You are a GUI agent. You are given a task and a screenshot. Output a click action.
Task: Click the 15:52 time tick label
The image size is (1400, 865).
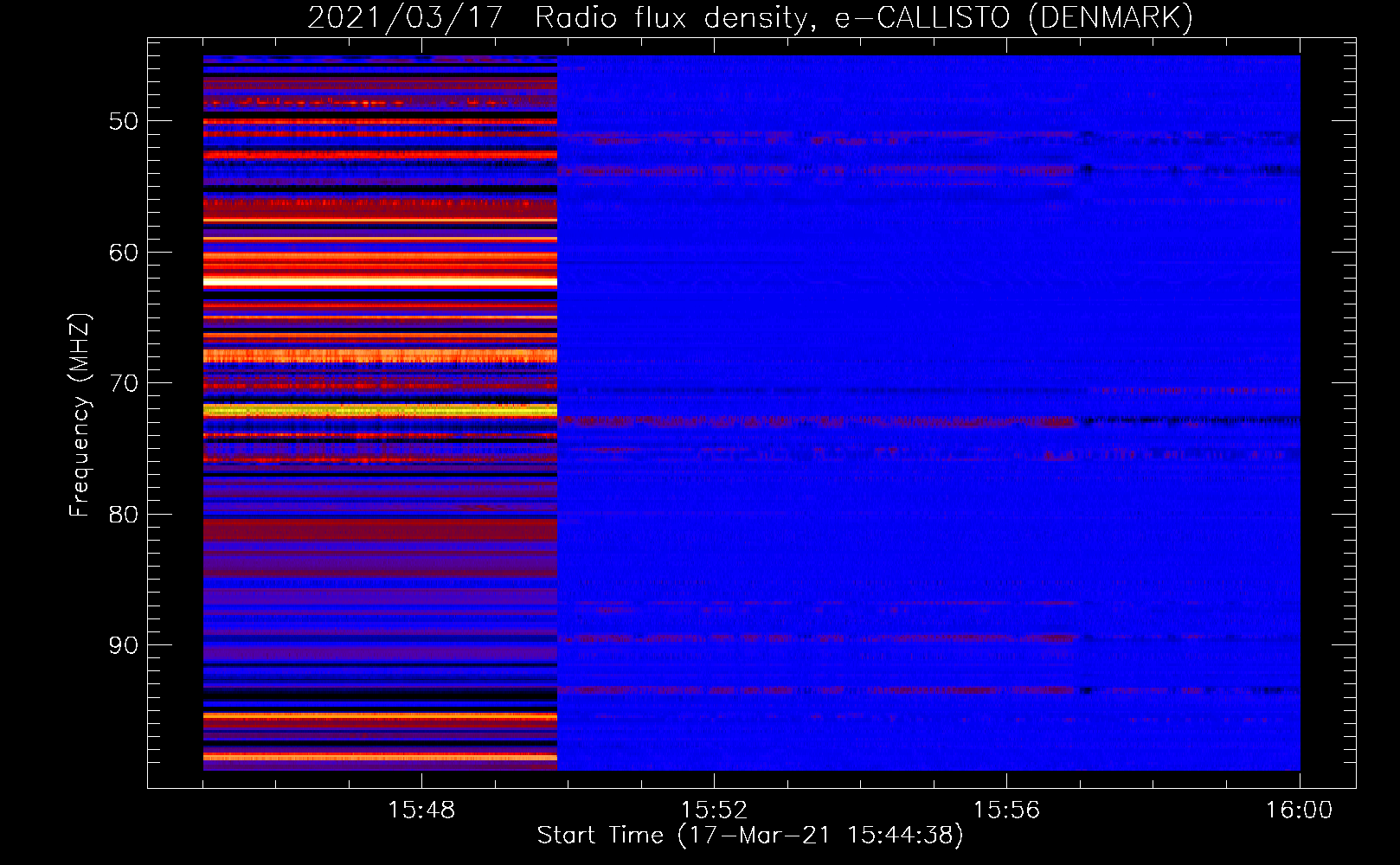click(x=714, y=811)
